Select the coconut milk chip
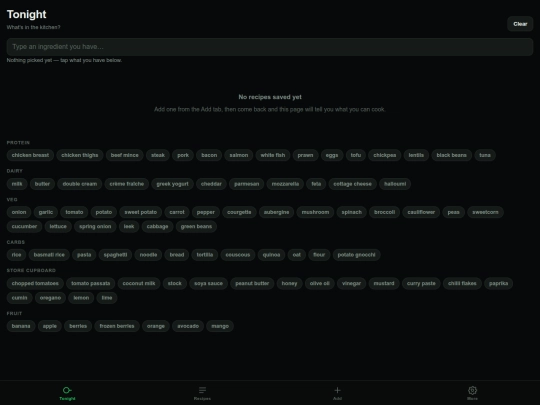 pyautogui.click(x=139, y=283)
